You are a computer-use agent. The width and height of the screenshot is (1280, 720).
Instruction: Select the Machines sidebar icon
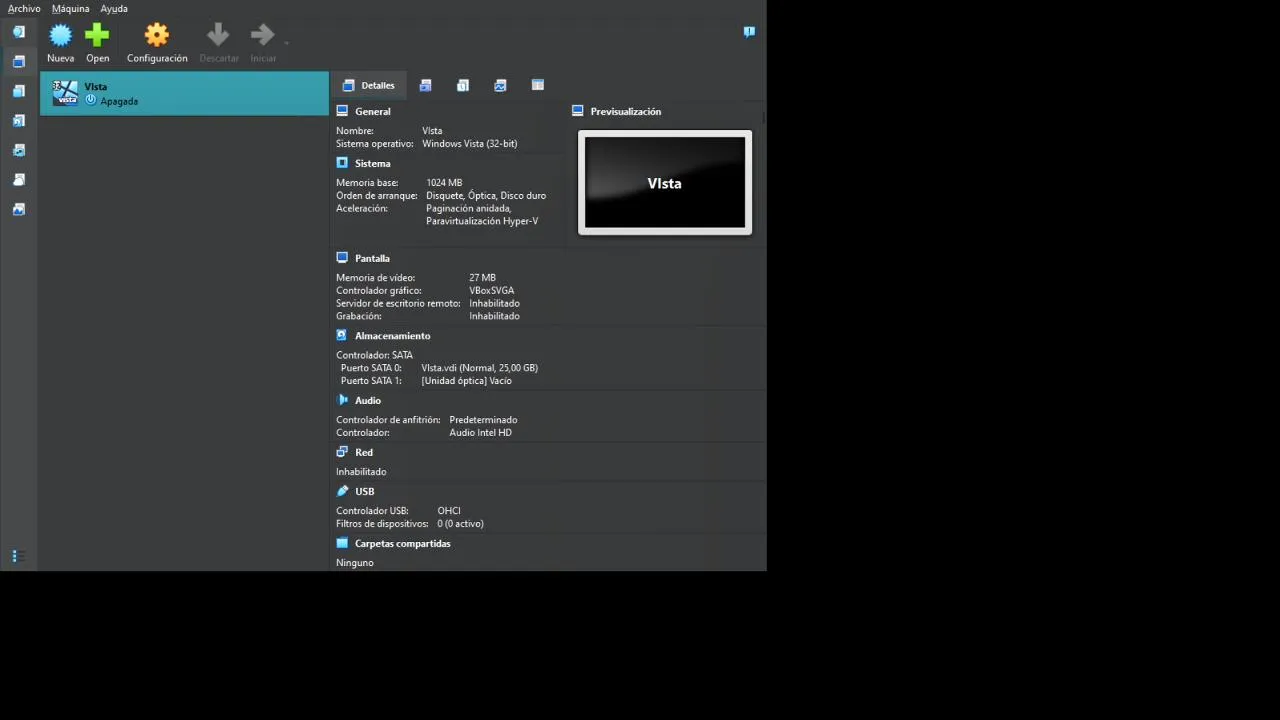click(18, 61)
